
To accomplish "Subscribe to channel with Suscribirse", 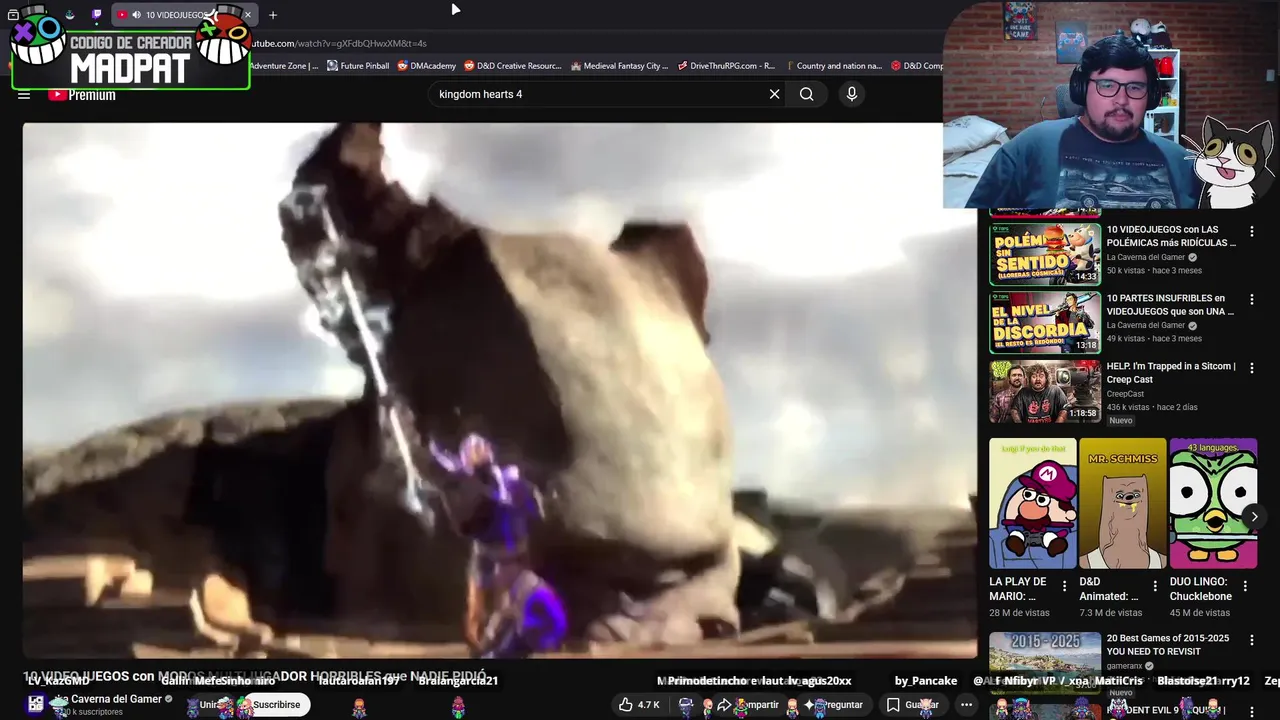I will [x=276, y=705].
